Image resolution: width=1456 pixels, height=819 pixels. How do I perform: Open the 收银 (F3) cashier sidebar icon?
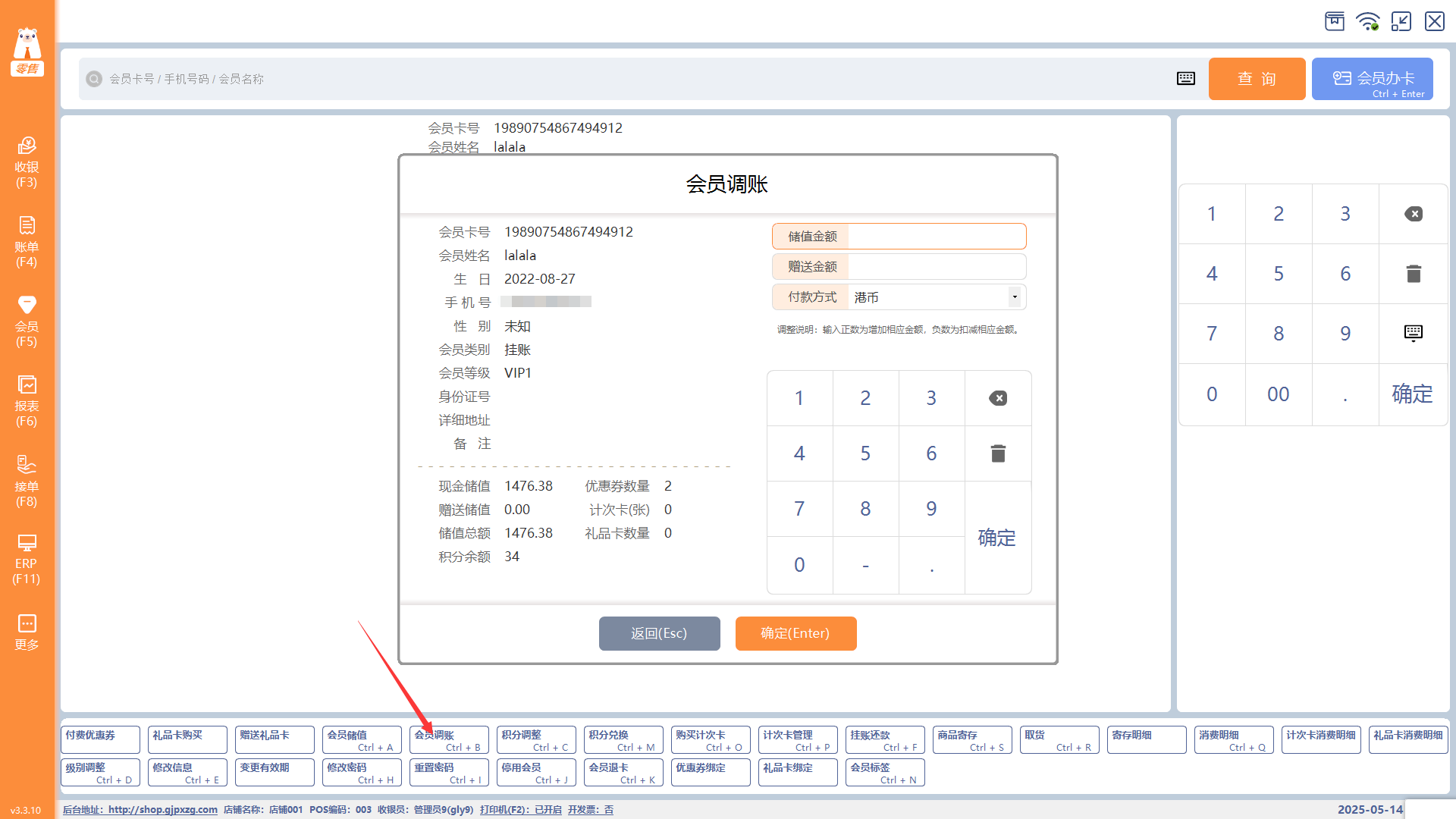[27, 162]
